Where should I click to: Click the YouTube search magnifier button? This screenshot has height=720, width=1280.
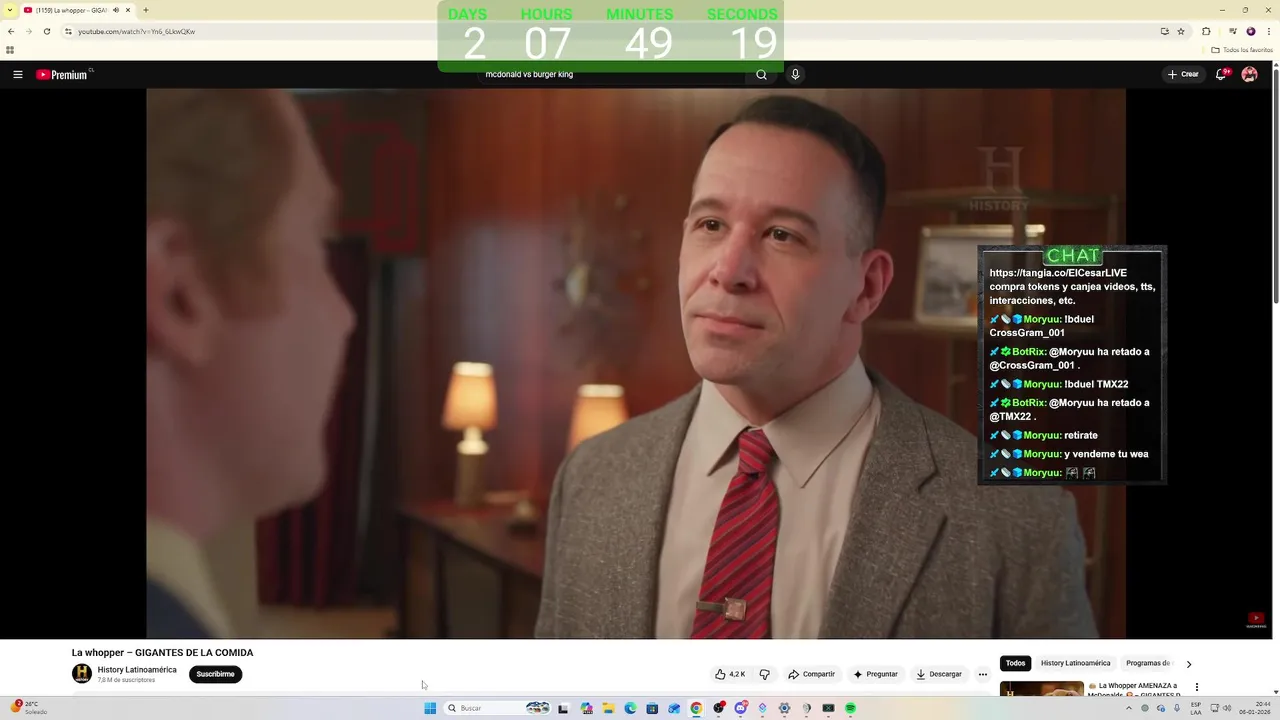(x=761, y=74)
